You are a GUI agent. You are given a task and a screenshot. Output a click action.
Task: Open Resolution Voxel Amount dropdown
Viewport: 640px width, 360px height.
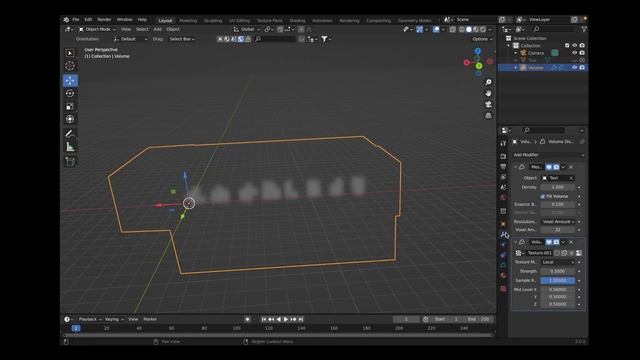pyautogui.click(x=558, y=222)
